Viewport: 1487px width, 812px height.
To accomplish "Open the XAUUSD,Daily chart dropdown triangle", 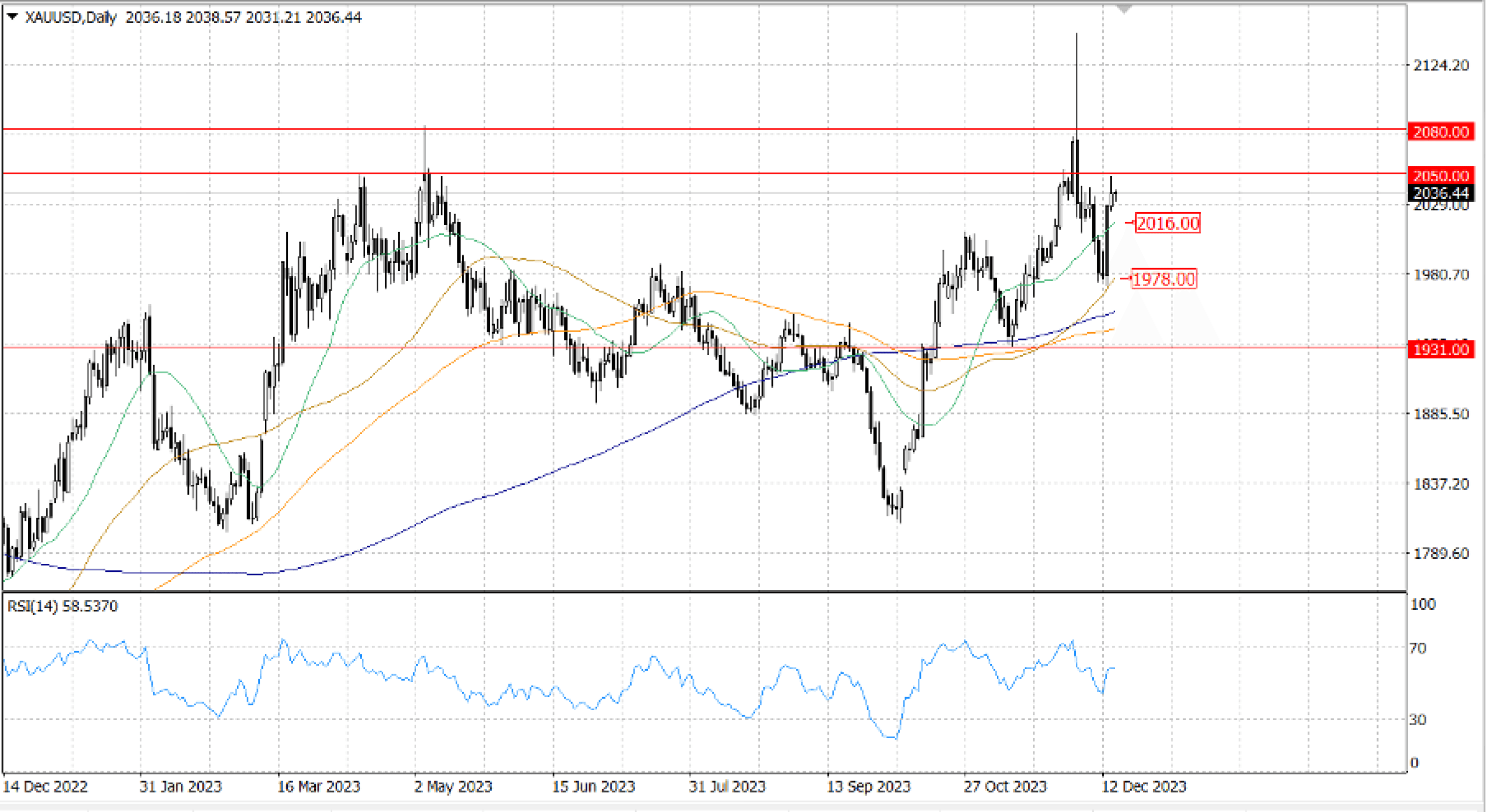I will [x=12, y=17].
